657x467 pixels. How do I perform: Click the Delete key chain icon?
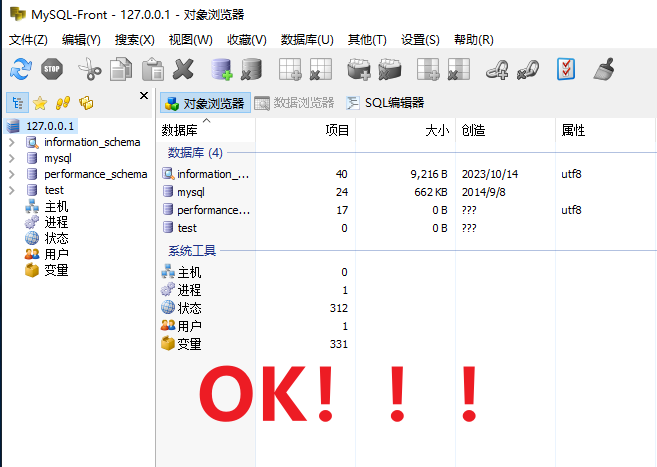click(528, 69)
